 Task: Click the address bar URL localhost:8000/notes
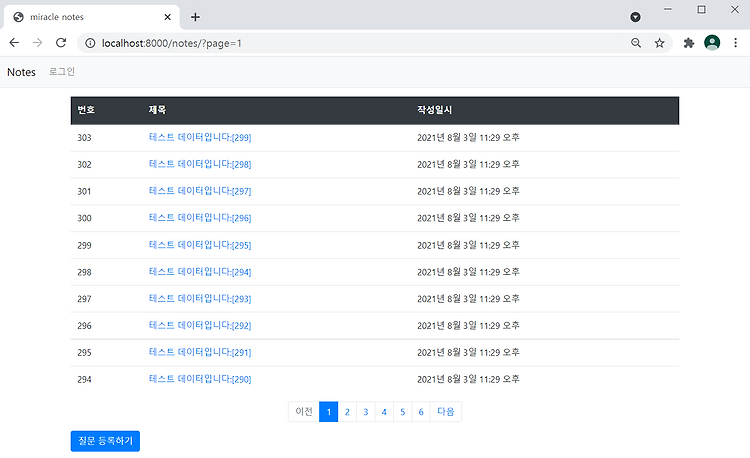[172, 43]
